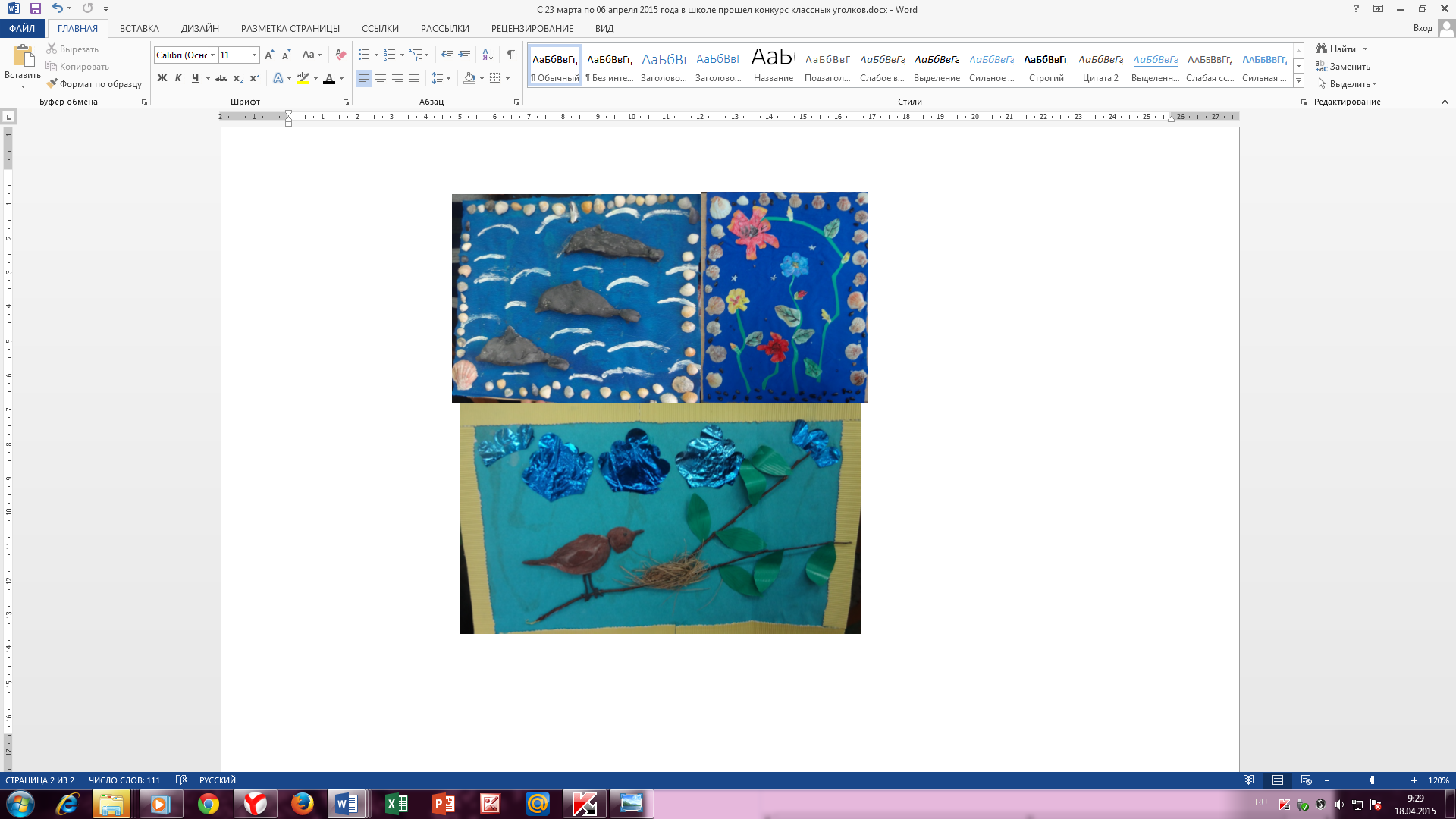Click the shading paint bucket icon
1456x819 pixels.
point(469,78)
